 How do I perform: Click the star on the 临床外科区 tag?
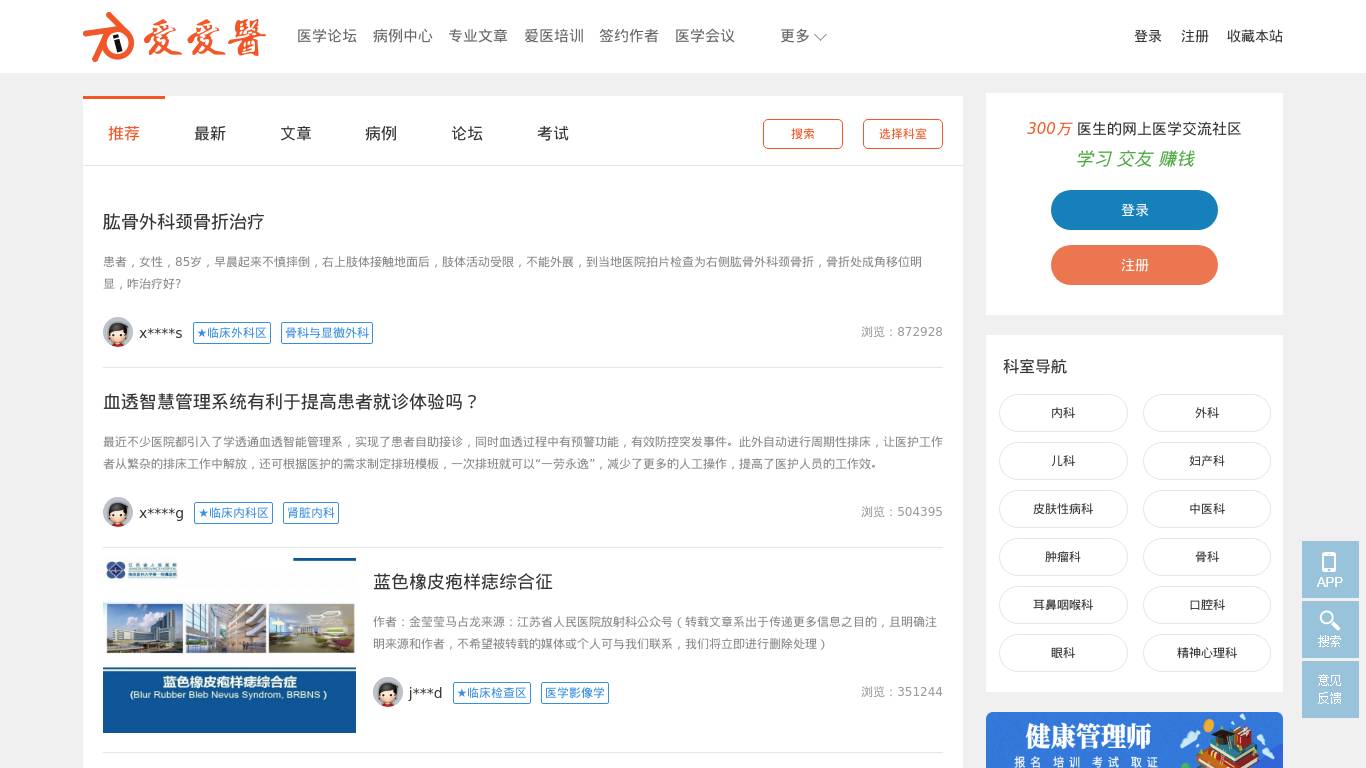pos(202,333)
